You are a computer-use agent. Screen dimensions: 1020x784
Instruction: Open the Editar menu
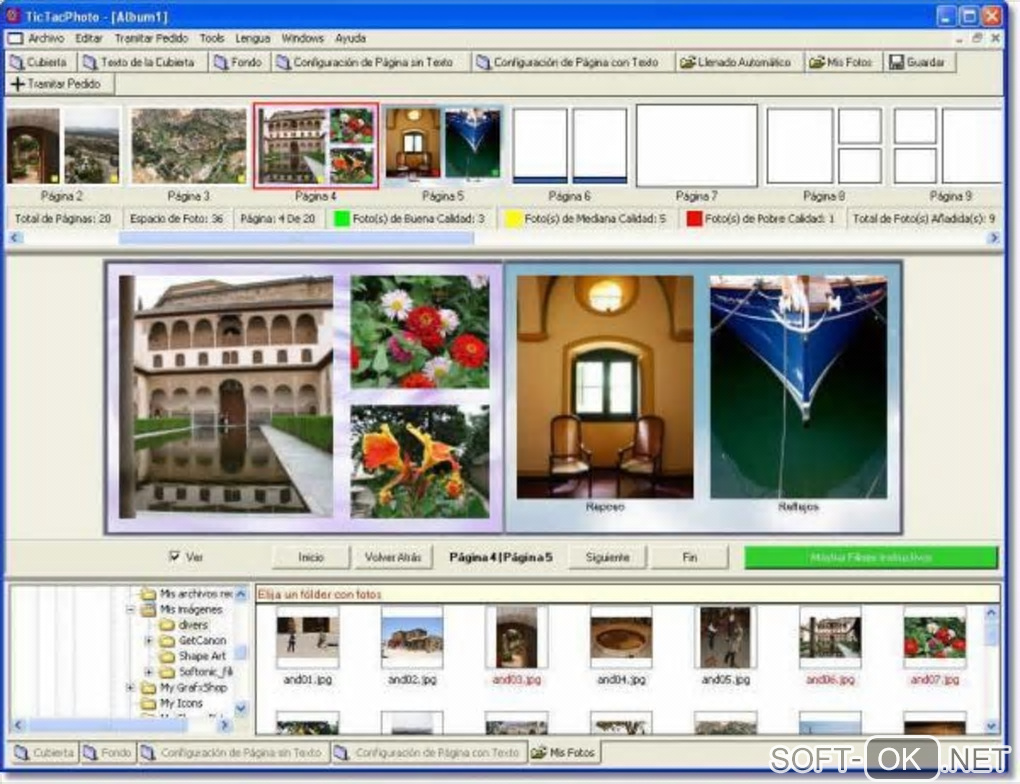coord(88,38)
